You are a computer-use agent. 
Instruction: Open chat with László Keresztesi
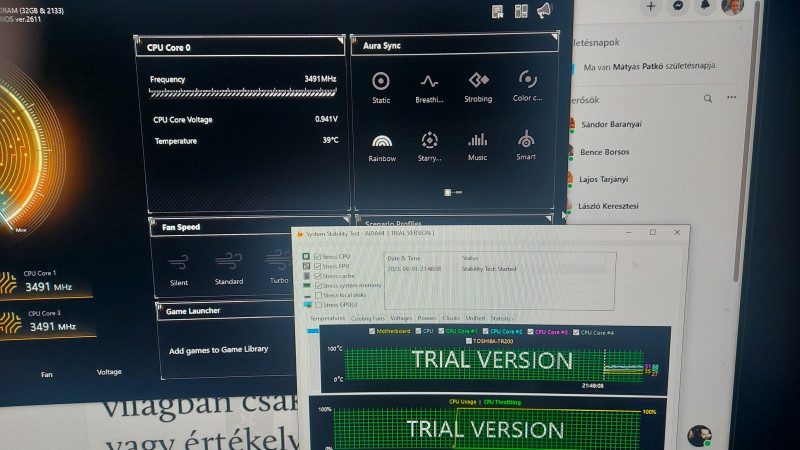click(x=608, y=206)
